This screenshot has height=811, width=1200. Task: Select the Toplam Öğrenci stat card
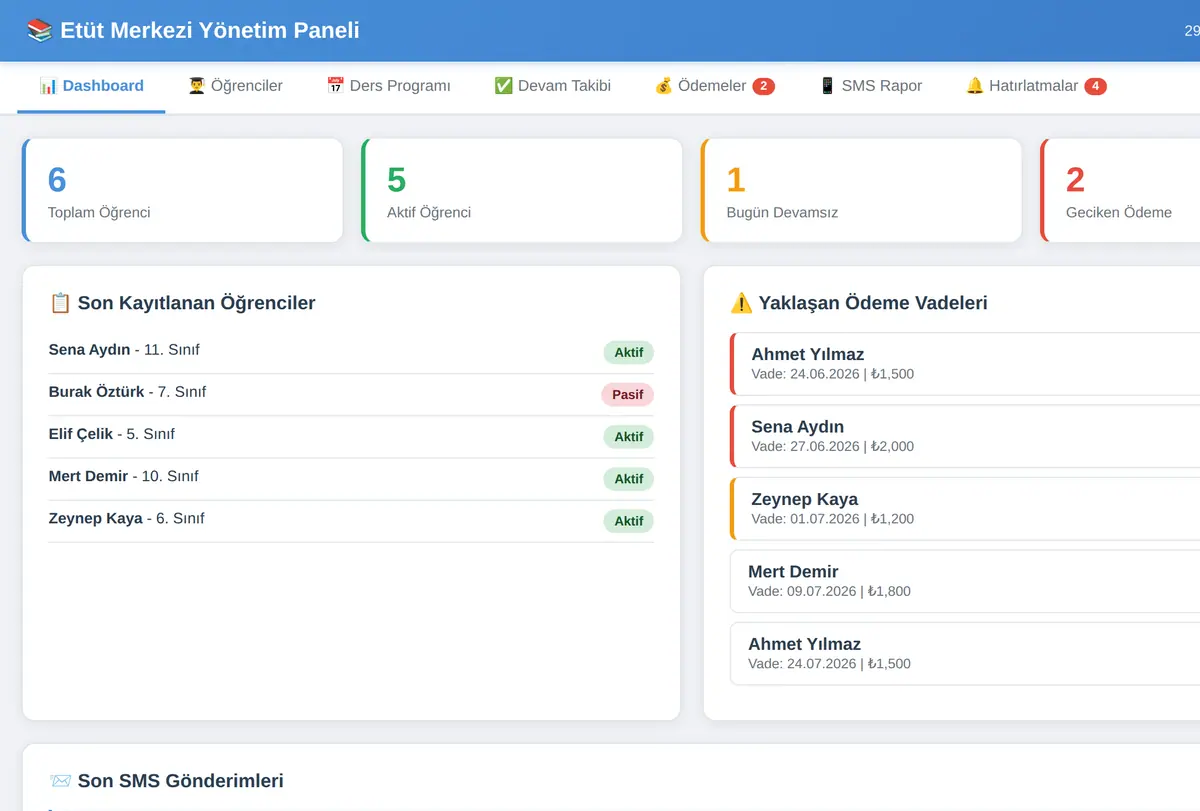coord(182,190)
